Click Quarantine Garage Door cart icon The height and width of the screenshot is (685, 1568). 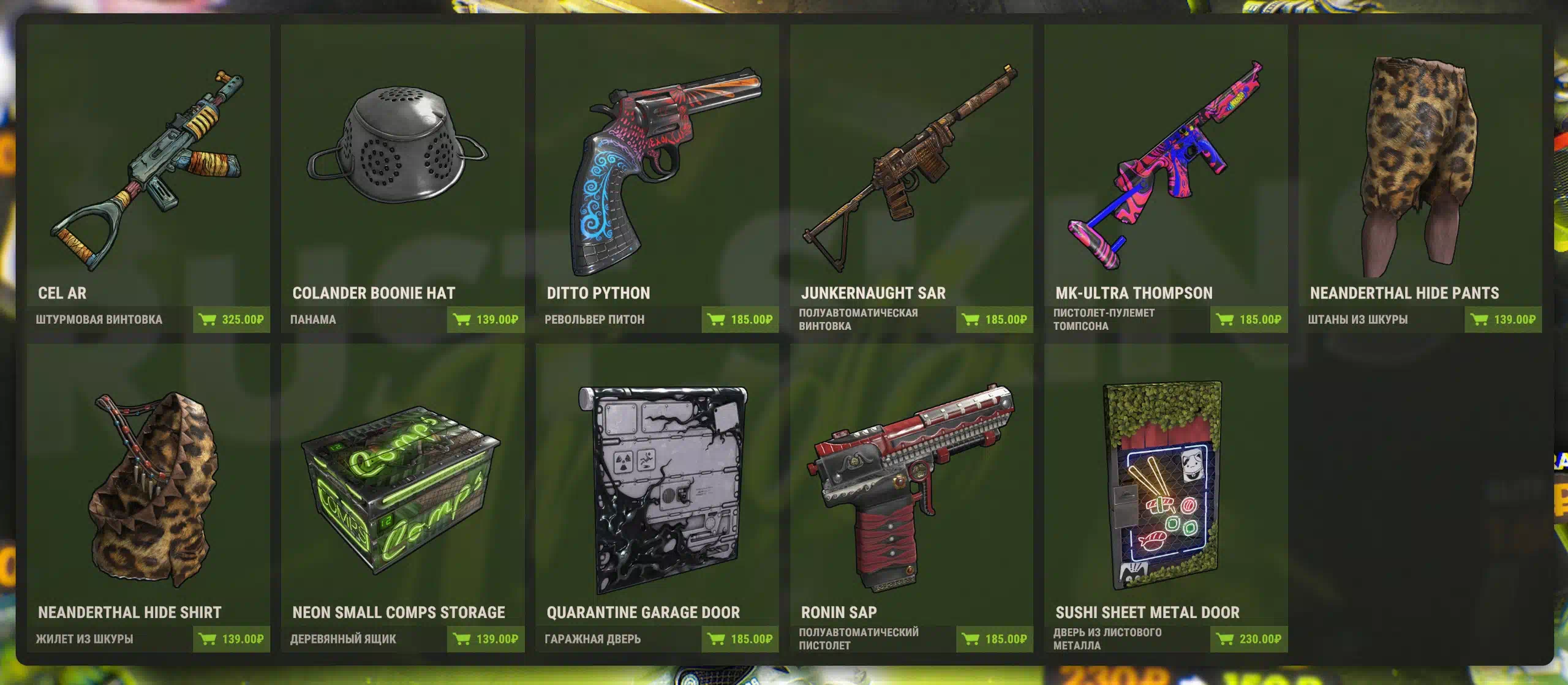point(716,639)
